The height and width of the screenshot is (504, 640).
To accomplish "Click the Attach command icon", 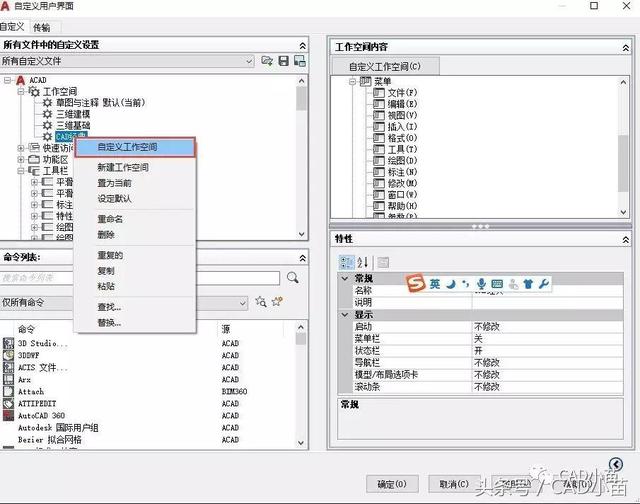I will 8,391.
